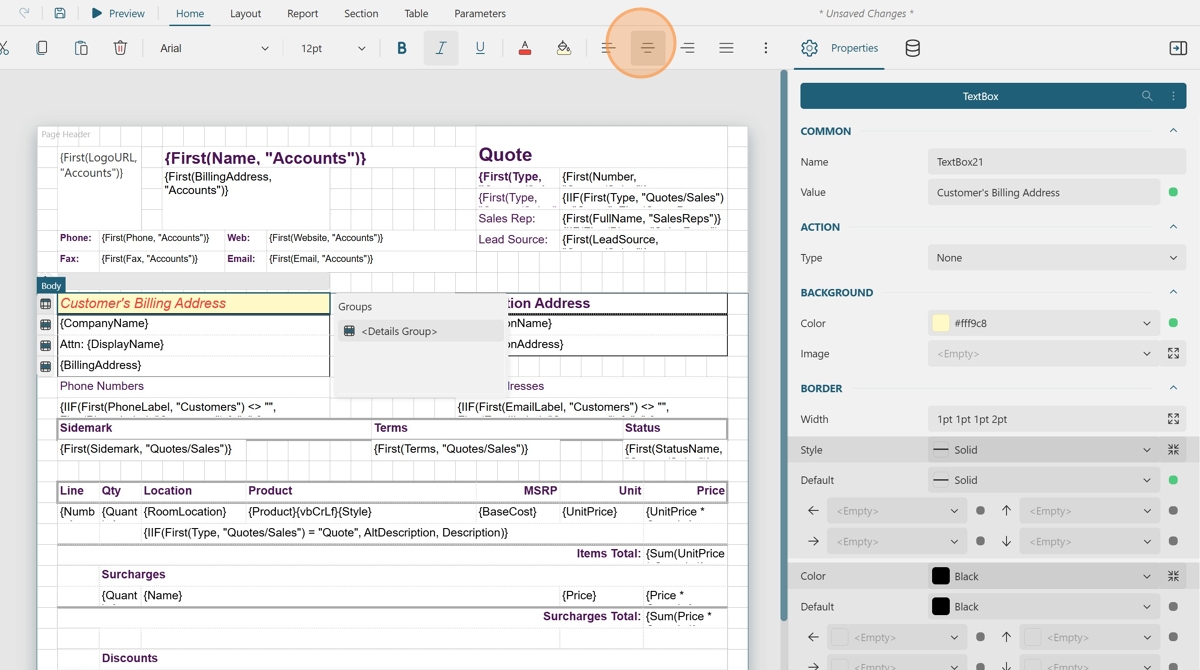Open the toolbar more options menu
1200x670 pixels.
click(x=766, y=48)
